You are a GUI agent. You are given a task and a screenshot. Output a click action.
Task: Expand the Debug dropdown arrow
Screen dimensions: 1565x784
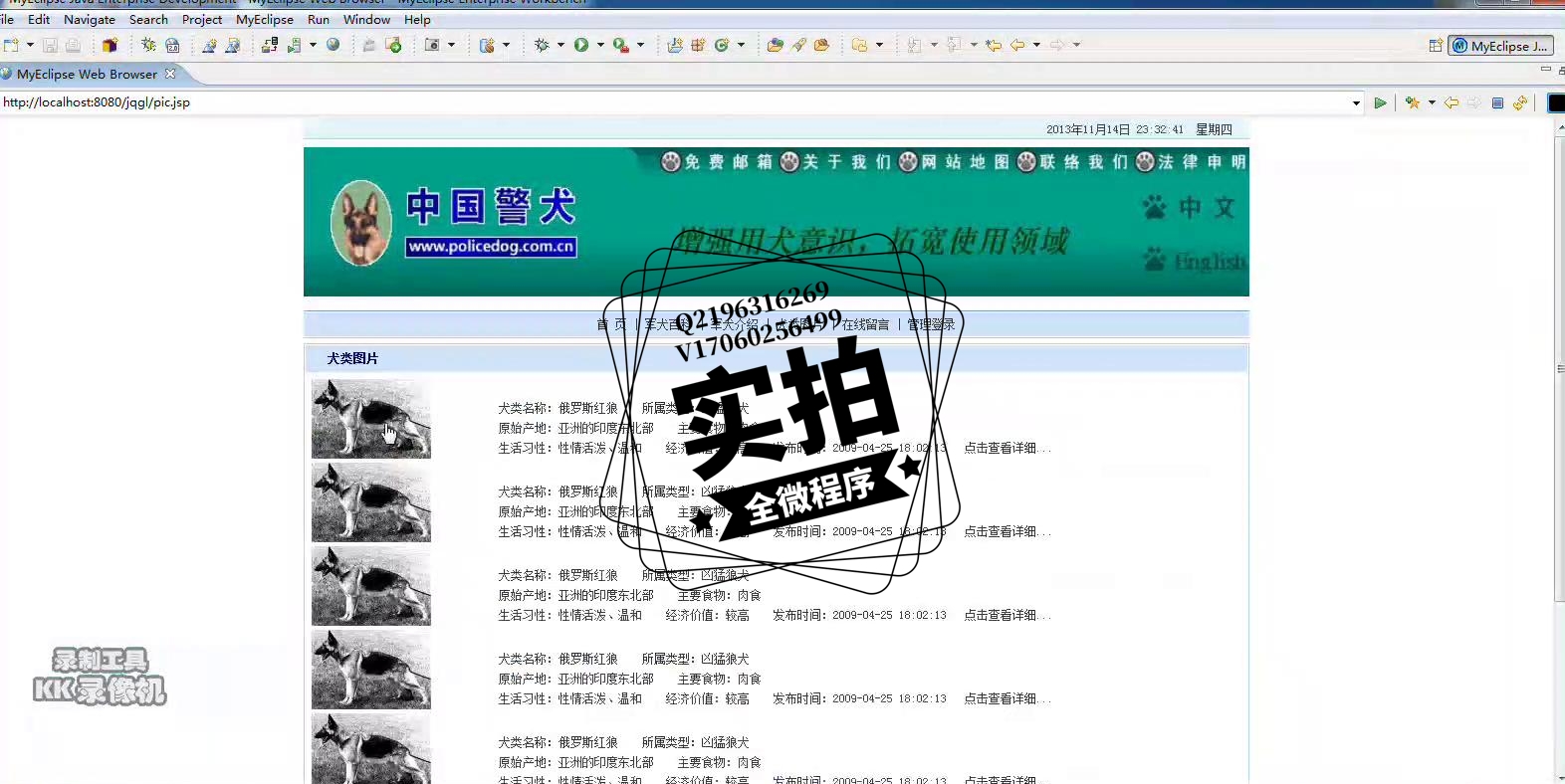point(560,45)
